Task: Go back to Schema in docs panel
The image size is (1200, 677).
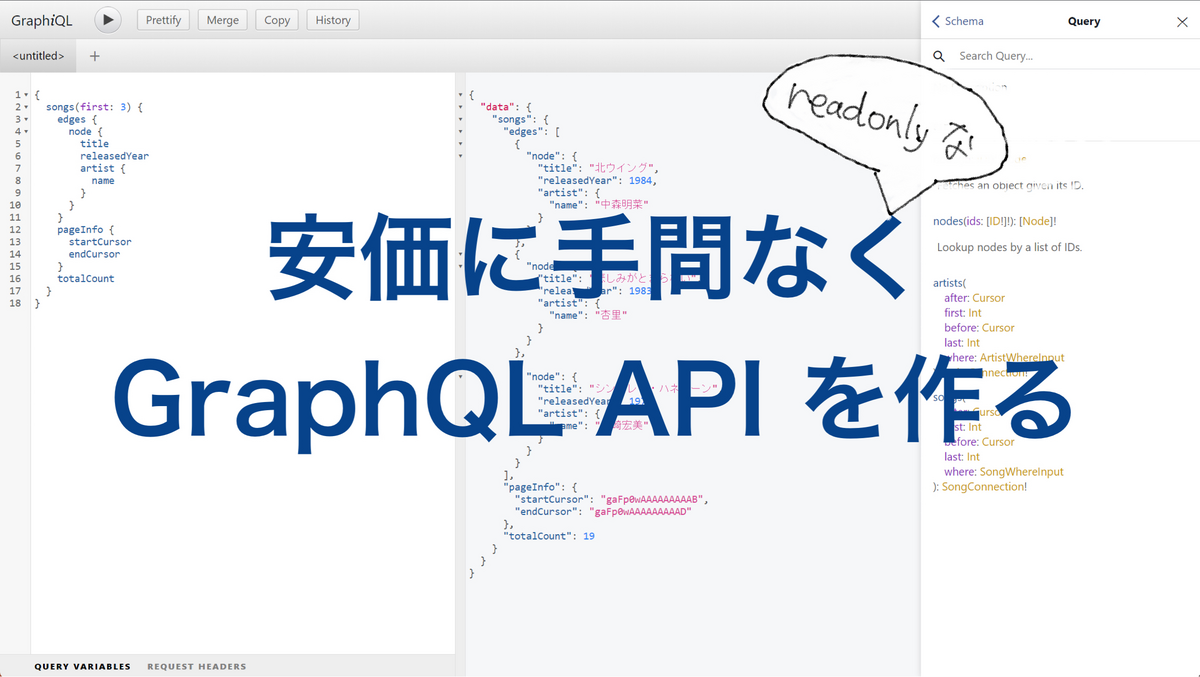Action: 958,21
